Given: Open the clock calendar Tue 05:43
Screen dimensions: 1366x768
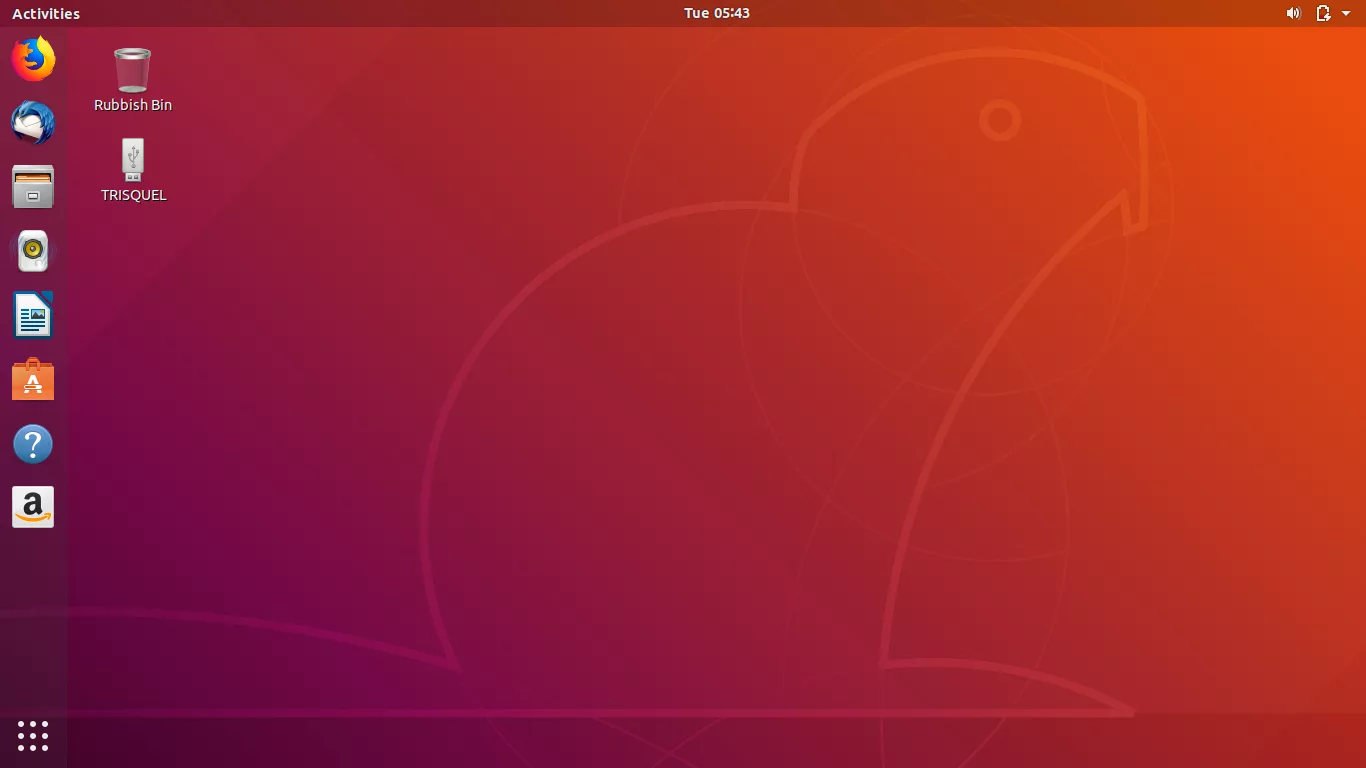Looking at the screenshot, I should 717,13.
